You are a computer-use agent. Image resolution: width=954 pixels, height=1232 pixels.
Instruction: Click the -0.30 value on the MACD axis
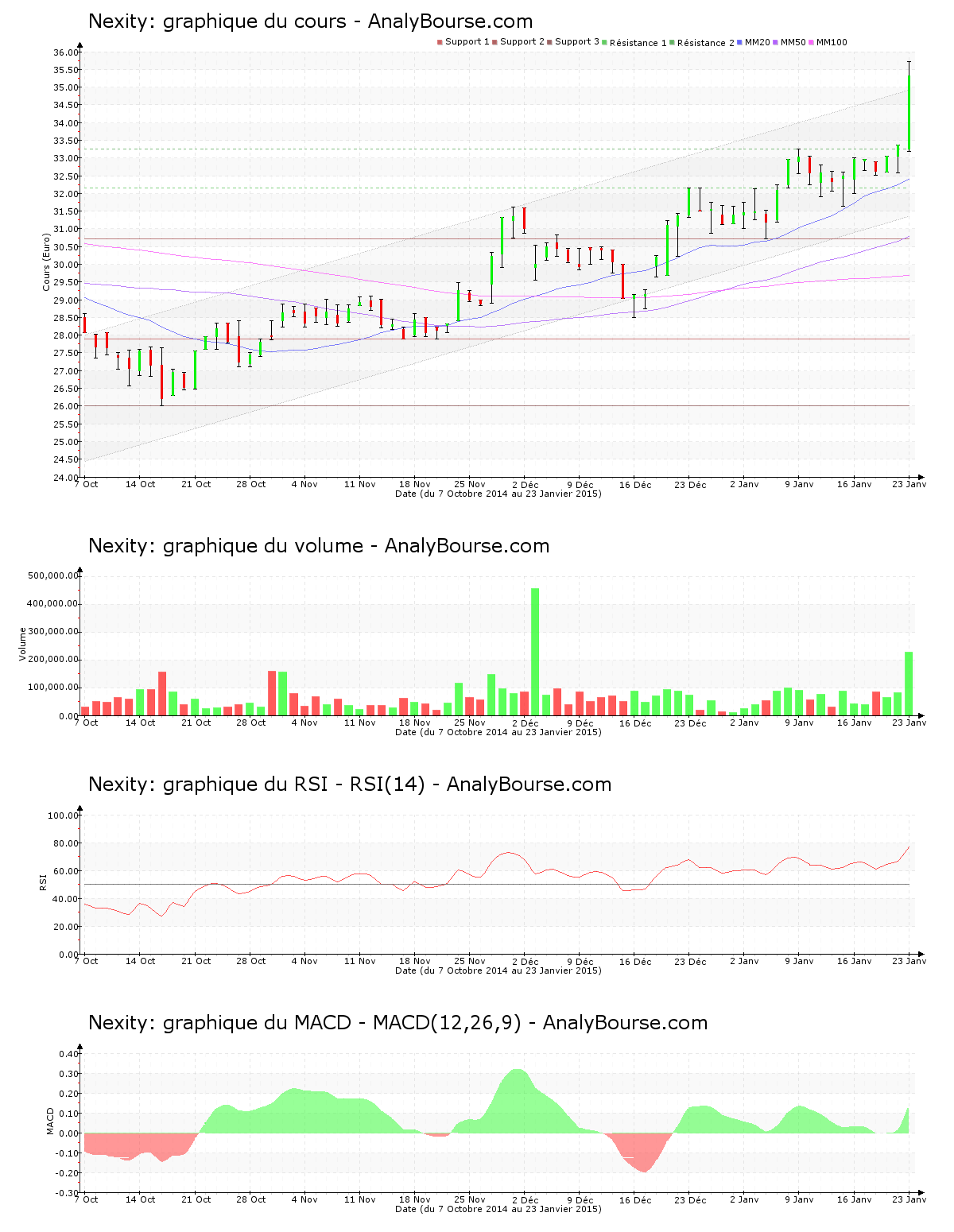[x=68, y=1193]
